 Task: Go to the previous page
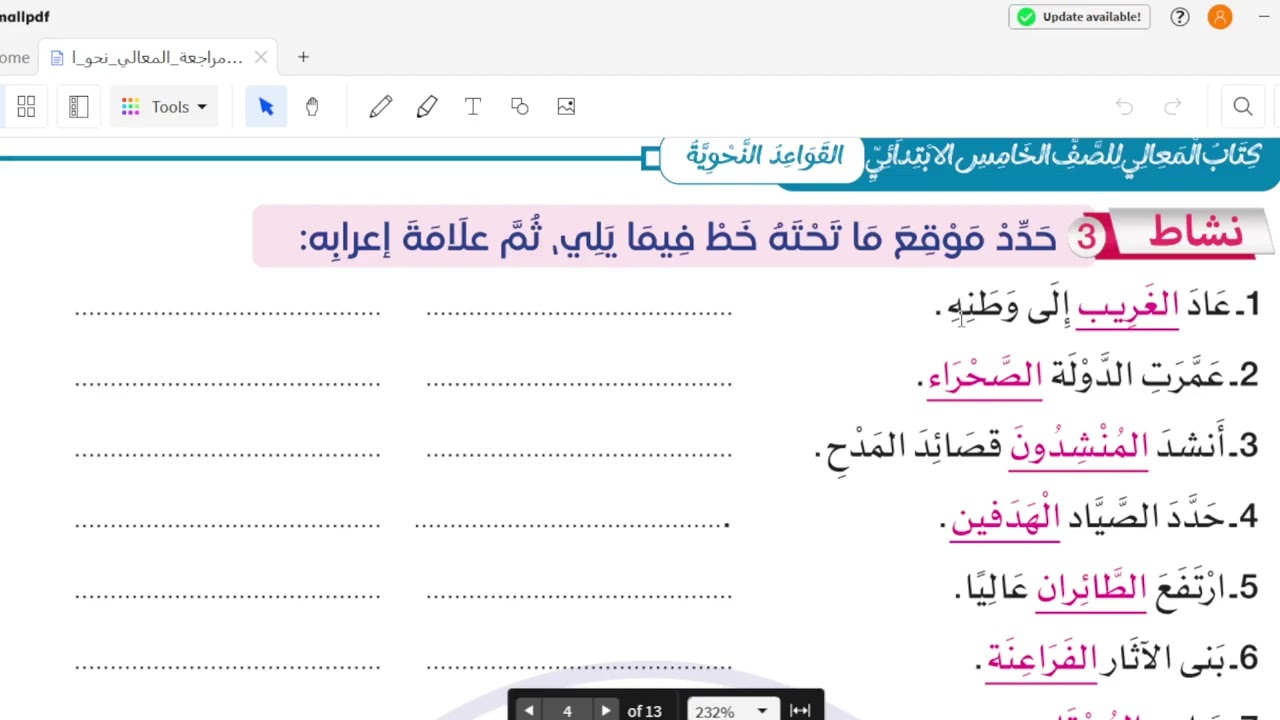tap(529, 710)
